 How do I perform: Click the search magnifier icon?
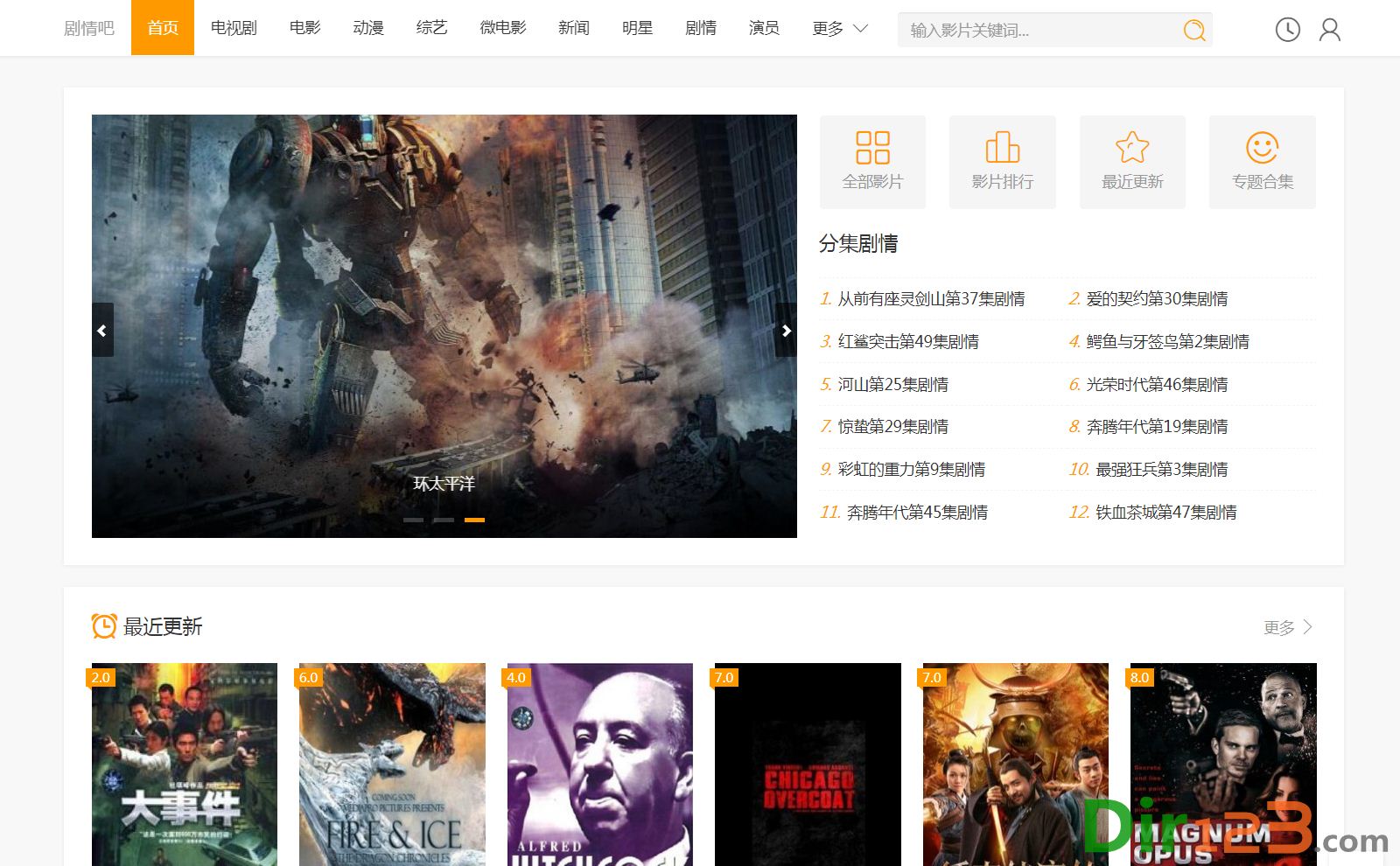[x=1194, y=31]
